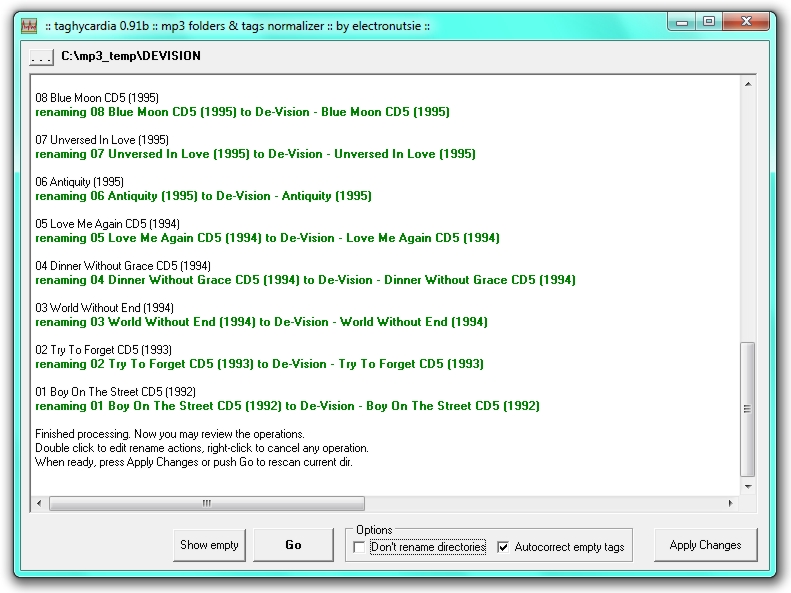Maximize the taghycardia window
Image resolution: width=791 pixels, height=593 pixels.
[x=709, y=22]
